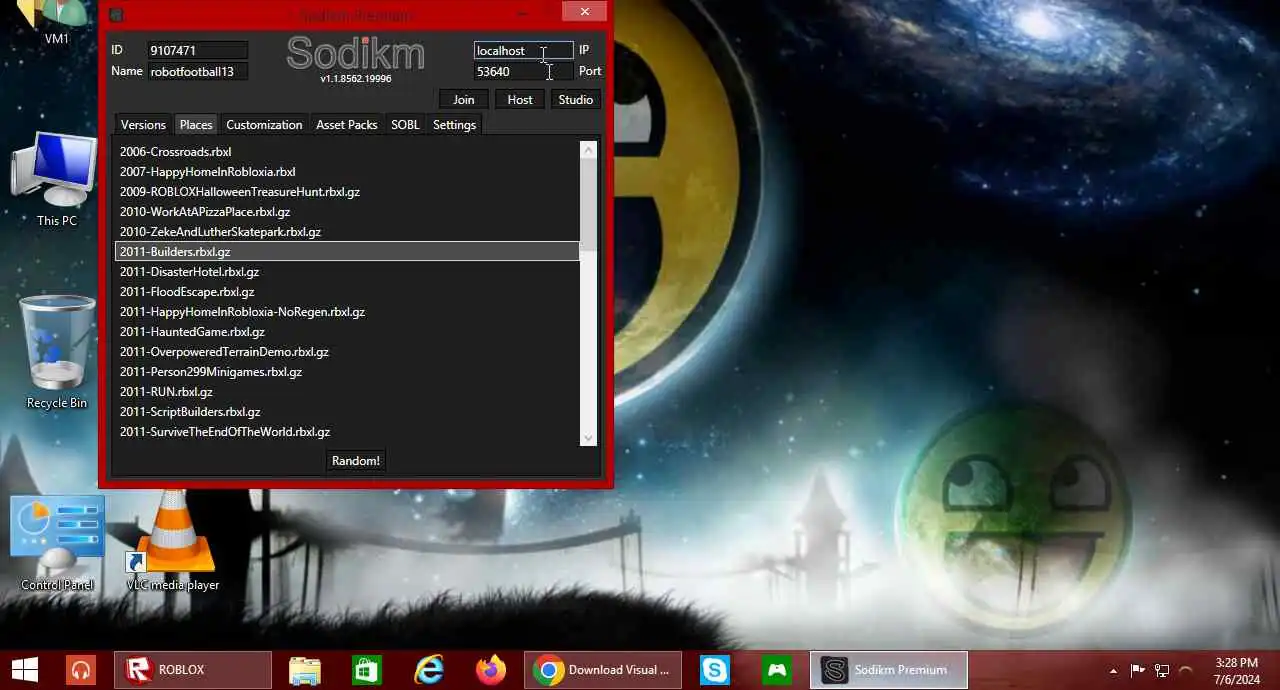Open File Explorer from the taskbar

[305, 670]
